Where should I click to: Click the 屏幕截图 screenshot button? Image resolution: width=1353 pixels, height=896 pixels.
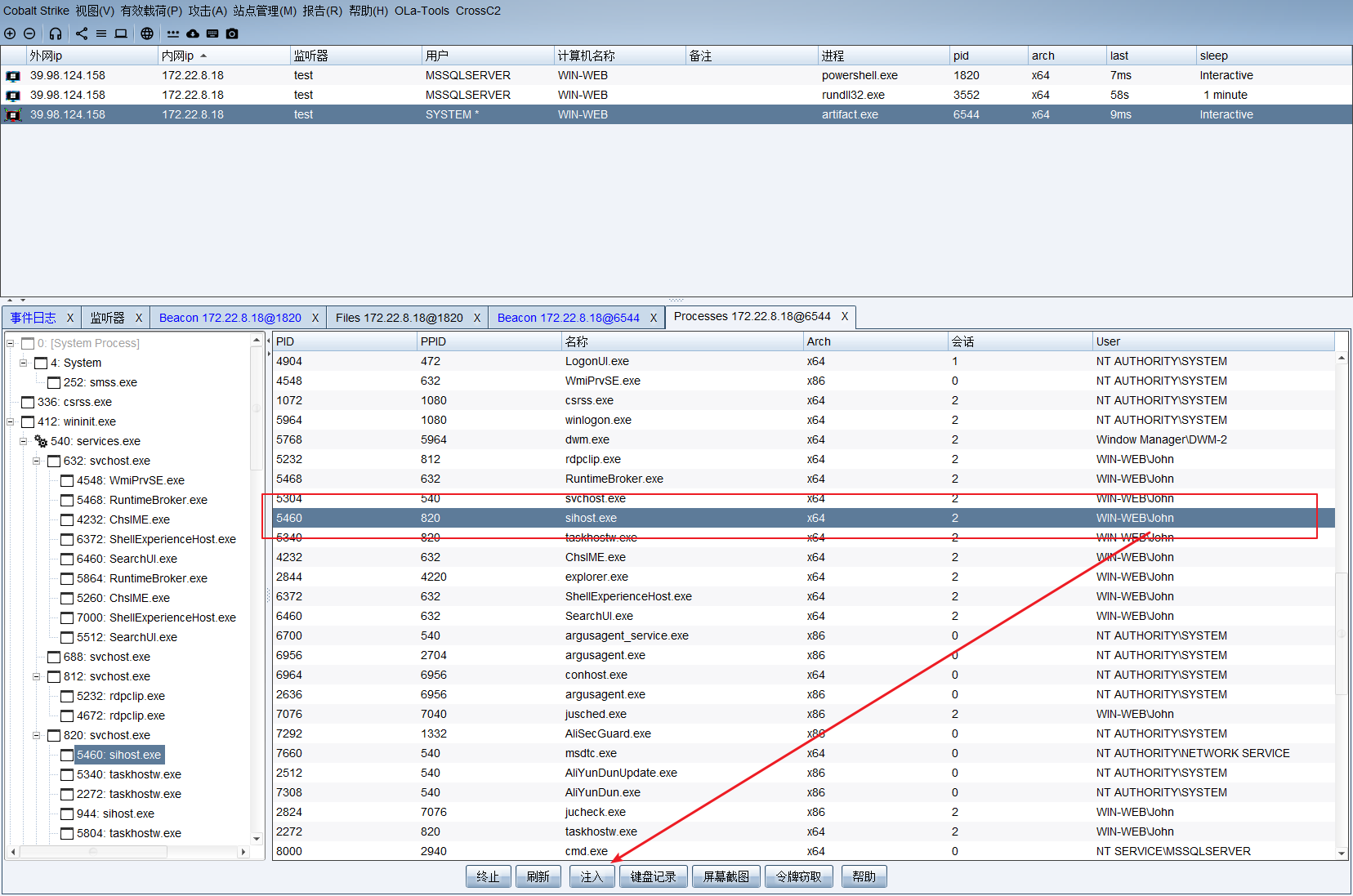coord(726,876)
